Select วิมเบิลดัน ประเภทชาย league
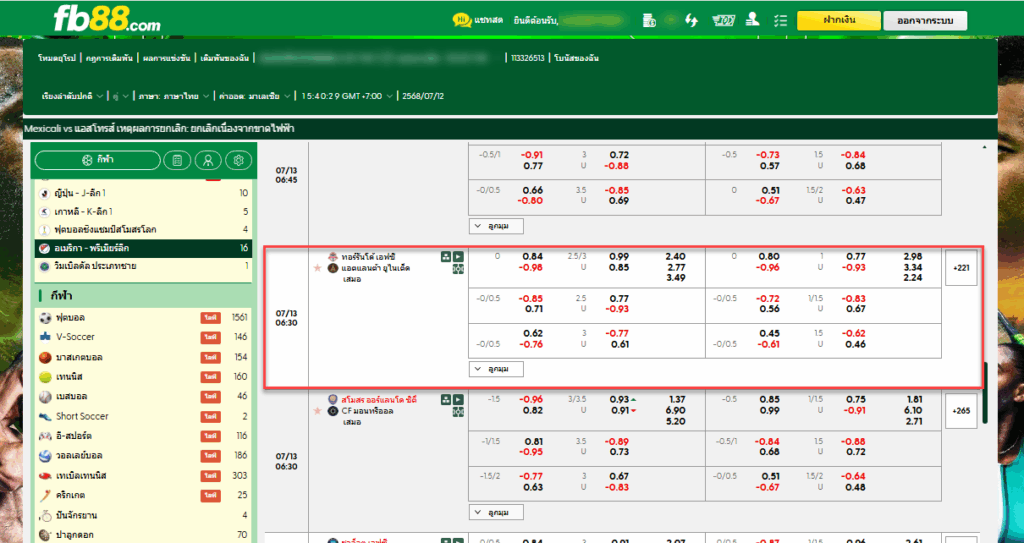This screenshot has width=1024, height=543. [x=144, y=267]
